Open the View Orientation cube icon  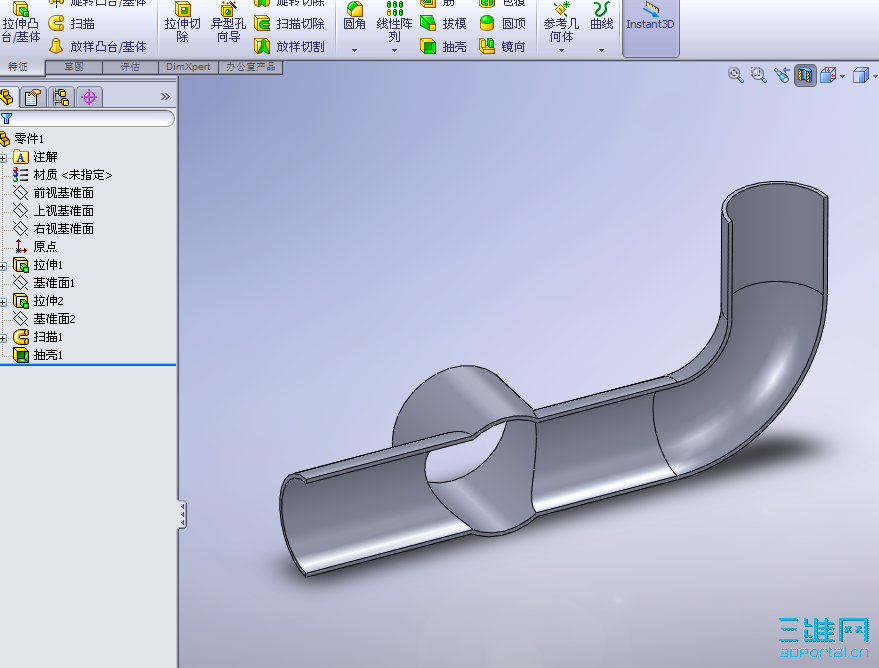coord(828,75)
